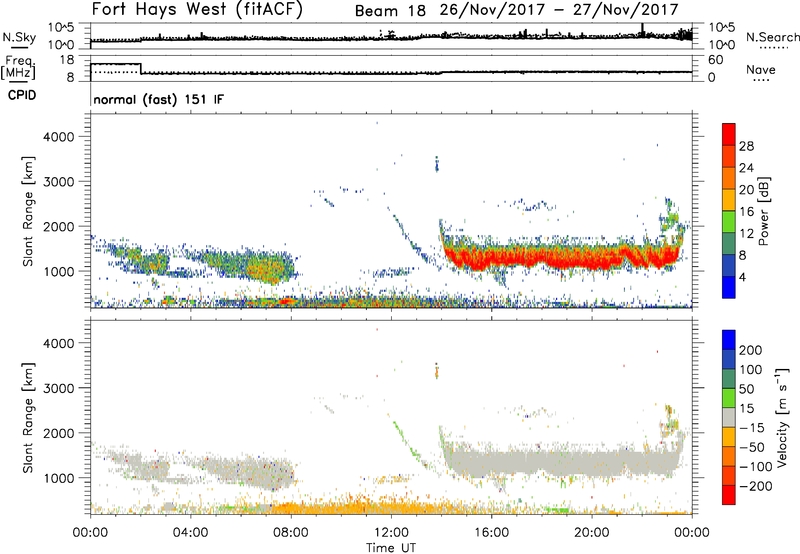Click the red high-power scatter band in the power panel
This screenshot has height=554, width=800.
coord(561,257)
